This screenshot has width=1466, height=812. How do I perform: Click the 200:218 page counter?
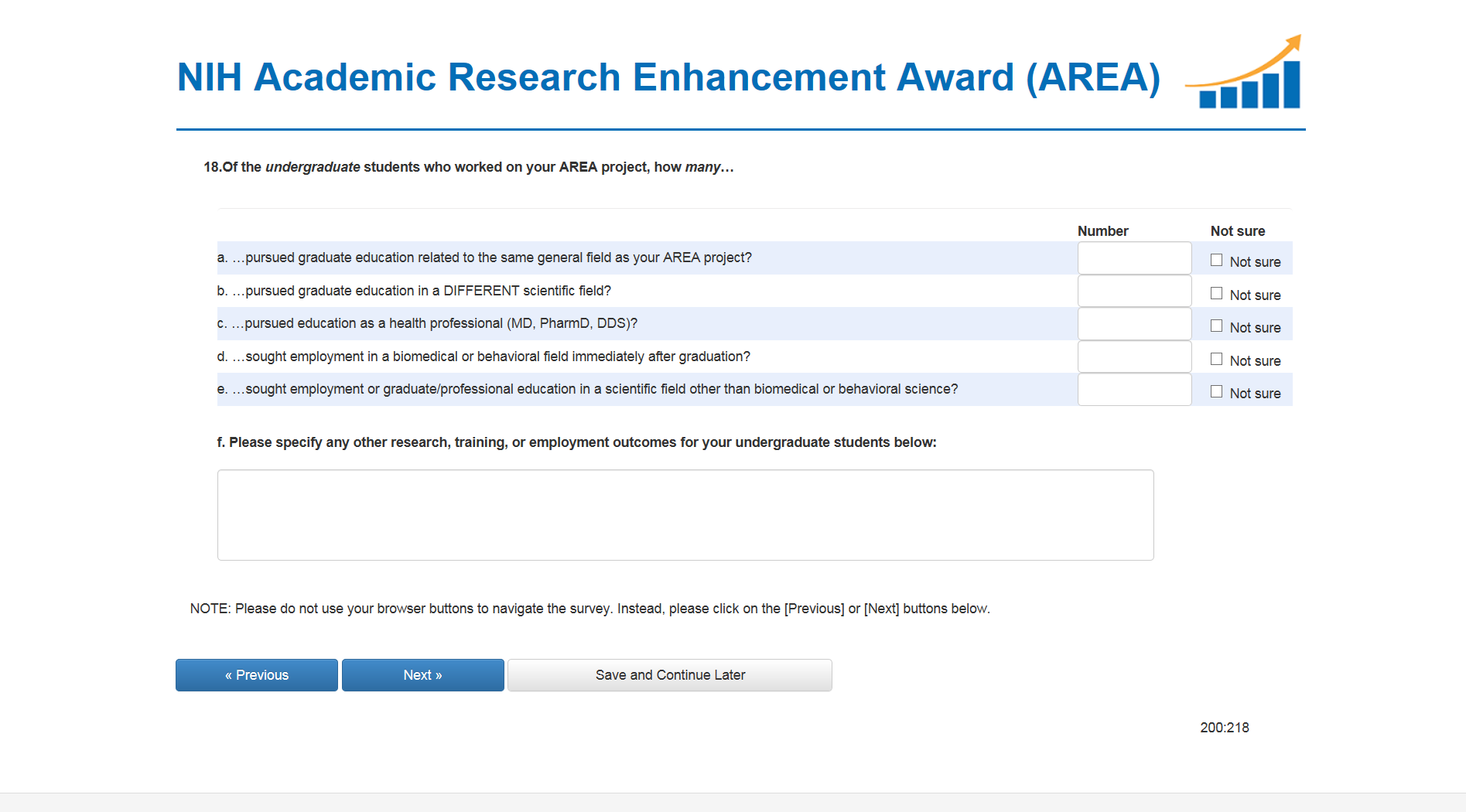(x=1224, y=728)
